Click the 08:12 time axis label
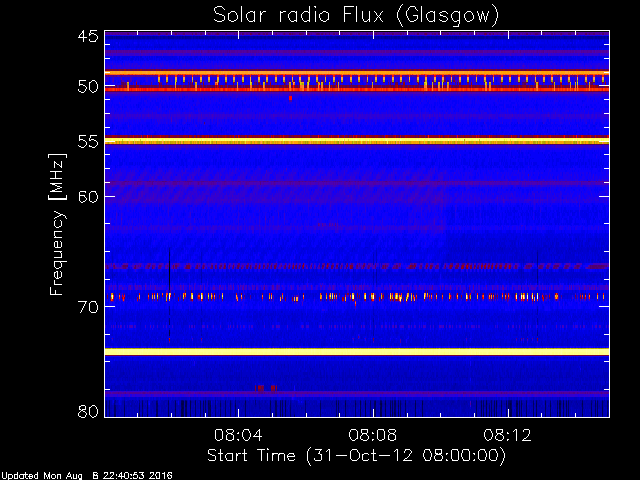 coord(507,435)
